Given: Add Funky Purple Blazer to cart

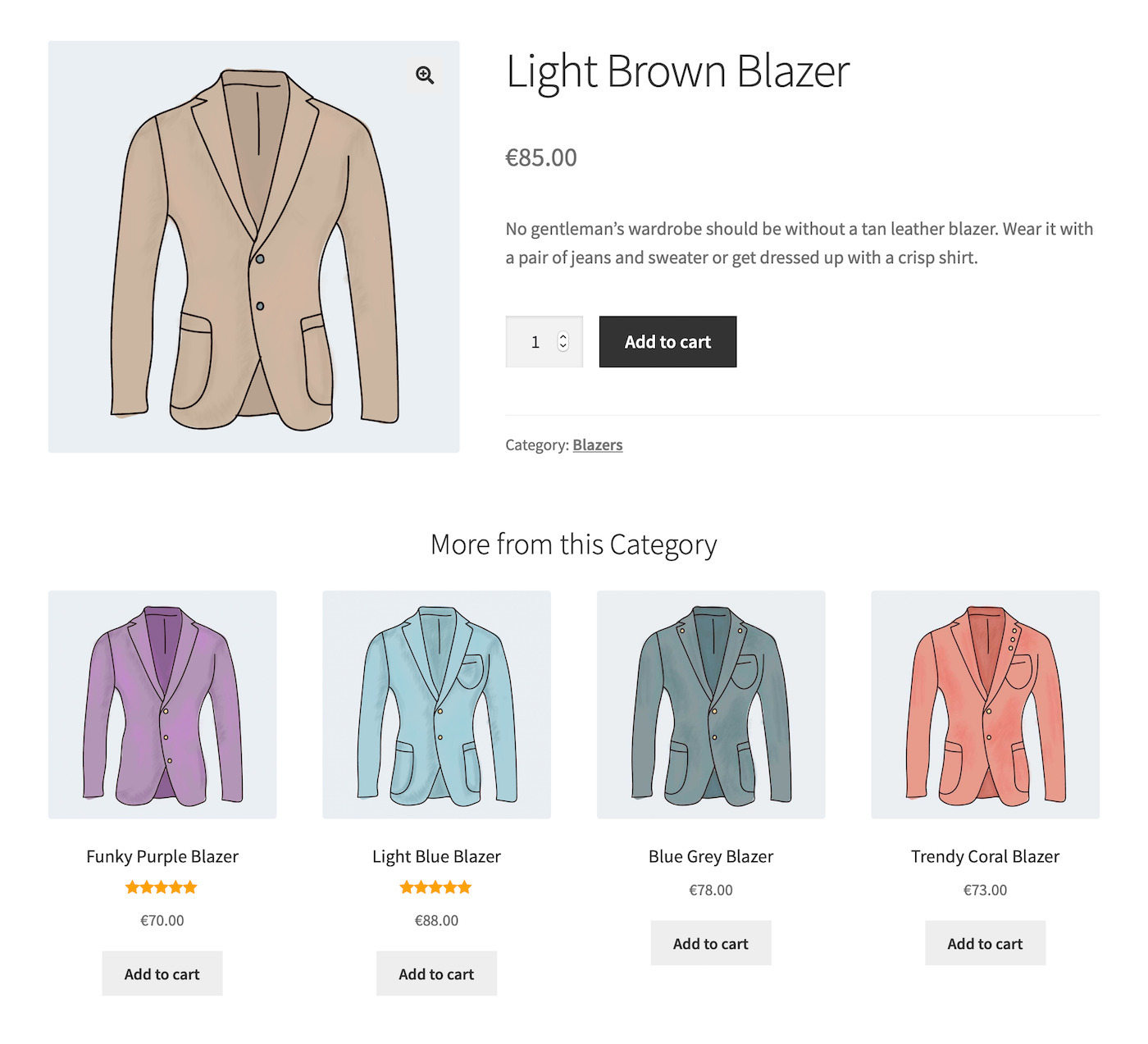Looking at the screenshot, I should pyautogui.click(x=162, y=974).
